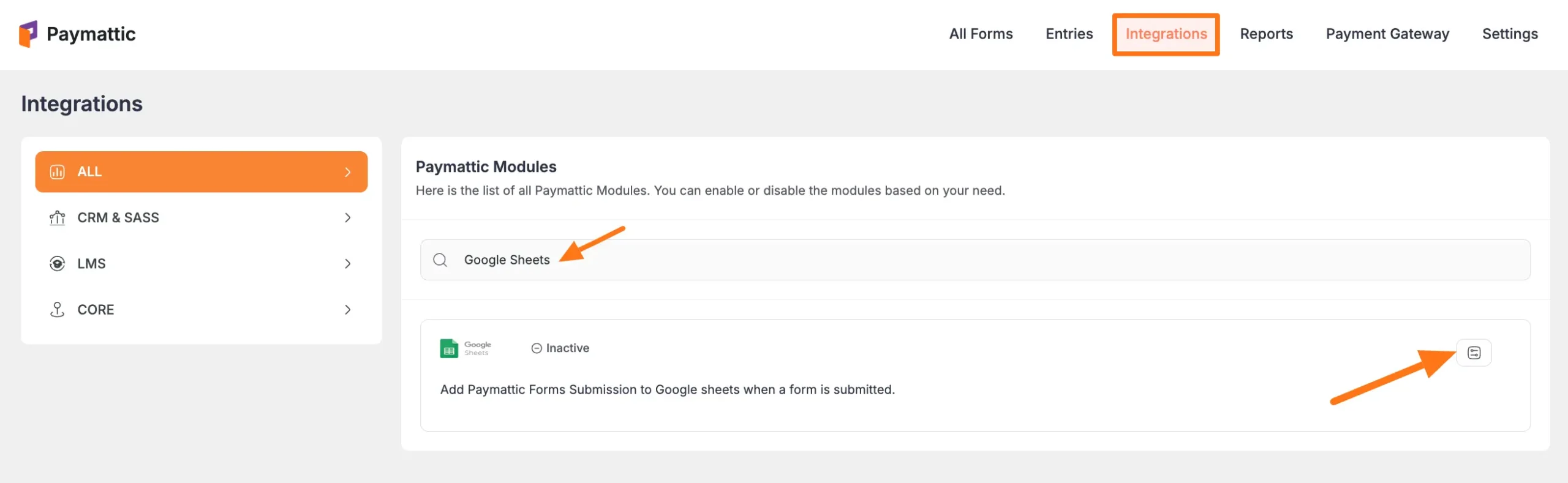Open Settings from top navigation

coord(1510,34)
